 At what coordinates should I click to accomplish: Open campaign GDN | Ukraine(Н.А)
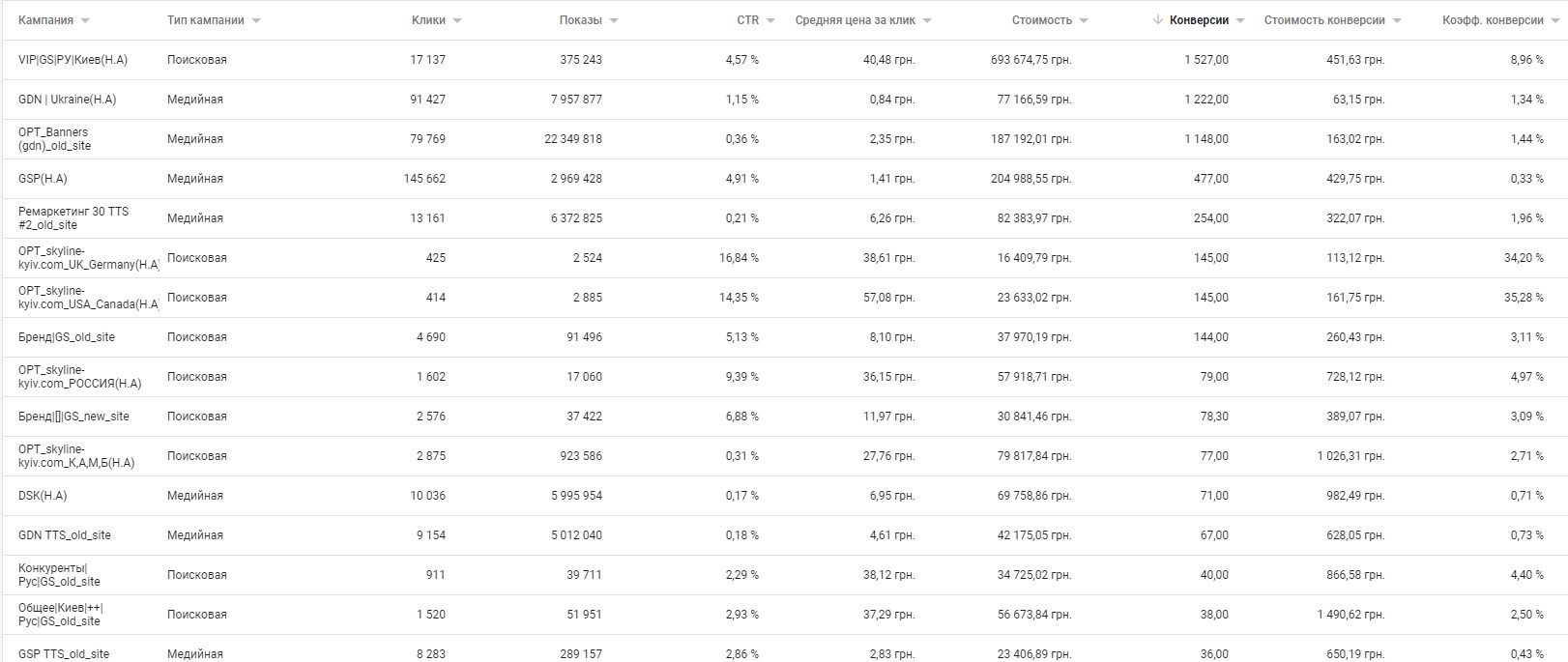(x=67, y=100)
